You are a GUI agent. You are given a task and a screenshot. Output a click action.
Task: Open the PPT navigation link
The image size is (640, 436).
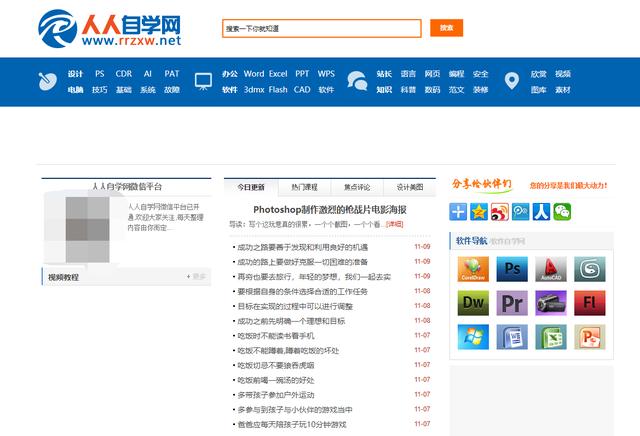pyautogui.click(x=302, y=74)
